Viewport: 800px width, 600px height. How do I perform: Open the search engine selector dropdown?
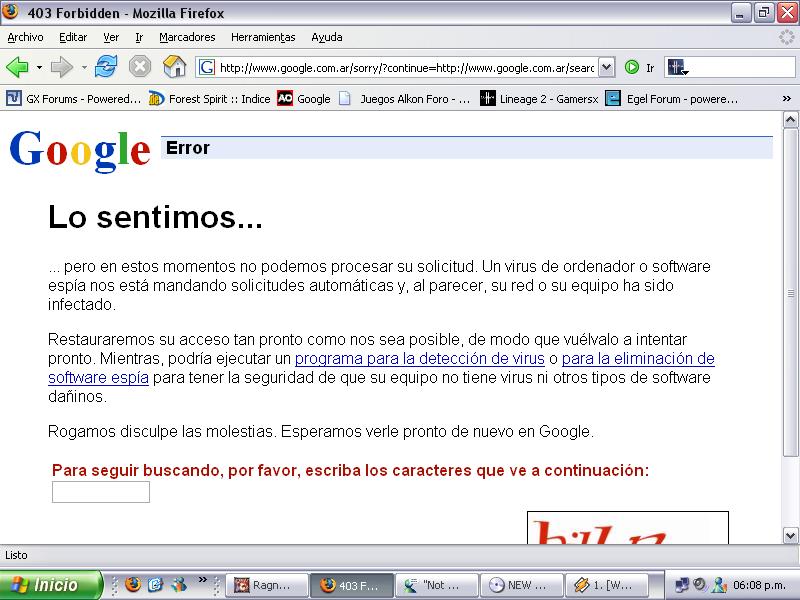tap(678, 67)
